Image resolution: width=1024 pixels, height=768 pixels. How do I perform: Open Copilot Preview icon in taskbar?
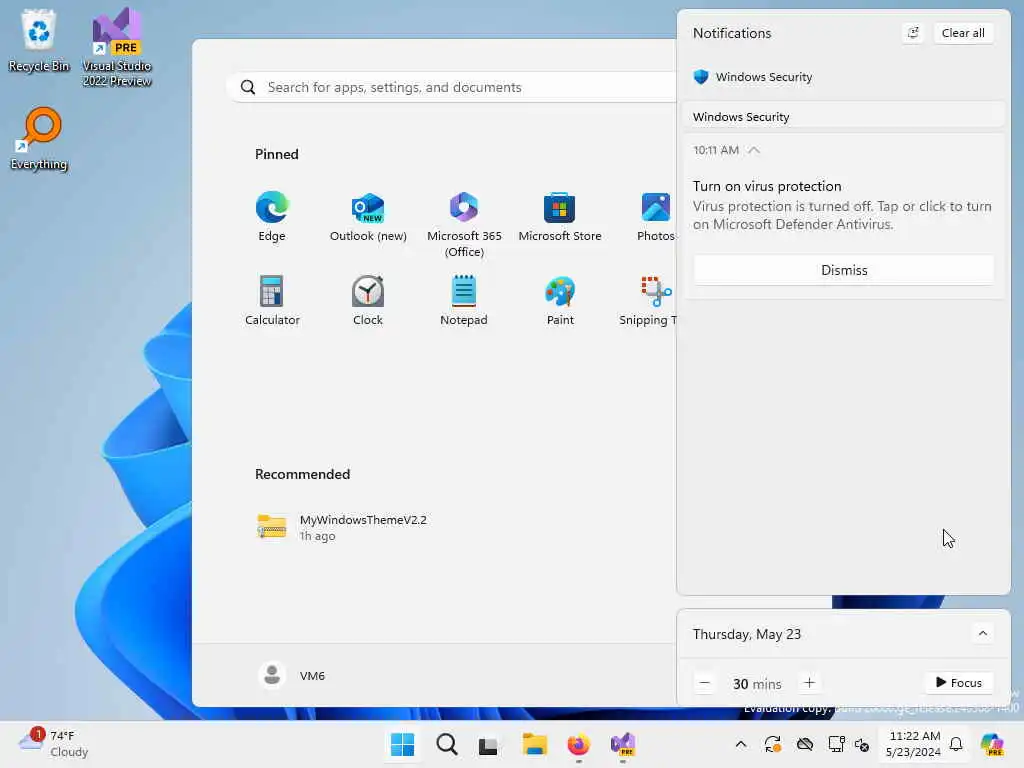point(993,744)
